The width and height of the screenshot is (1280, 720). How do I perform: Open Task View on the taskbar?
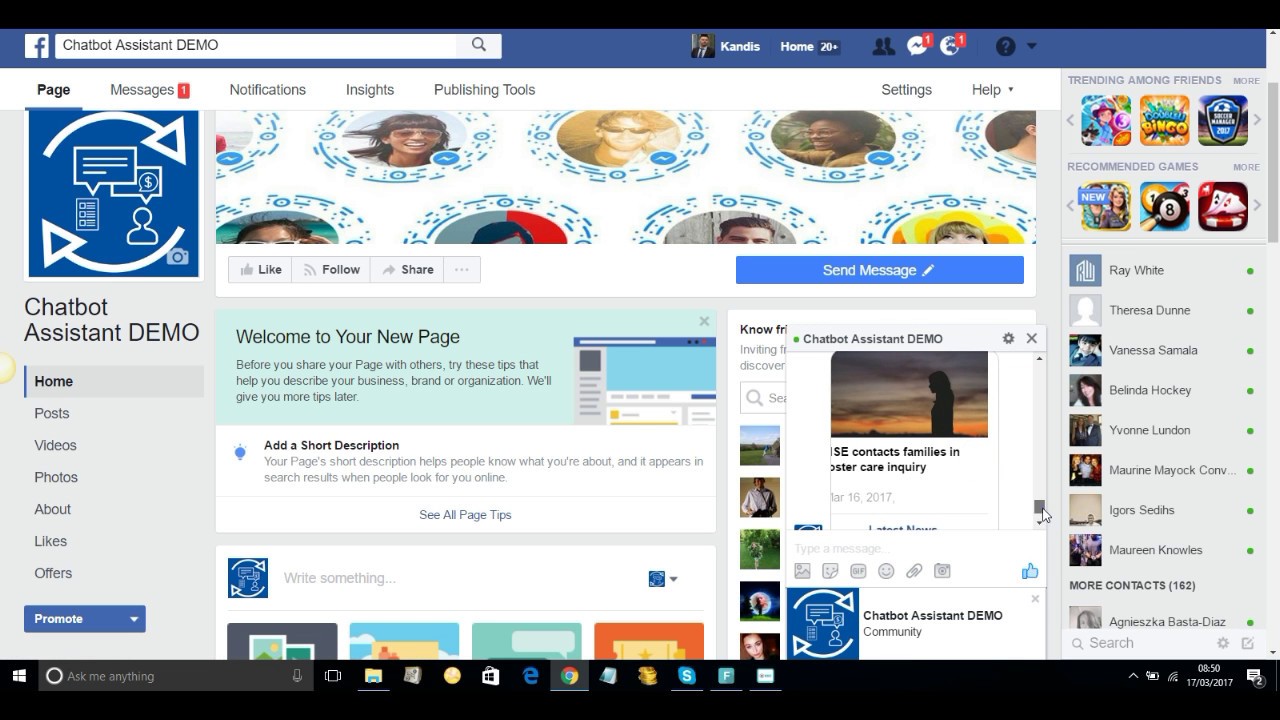pos(333,676)
